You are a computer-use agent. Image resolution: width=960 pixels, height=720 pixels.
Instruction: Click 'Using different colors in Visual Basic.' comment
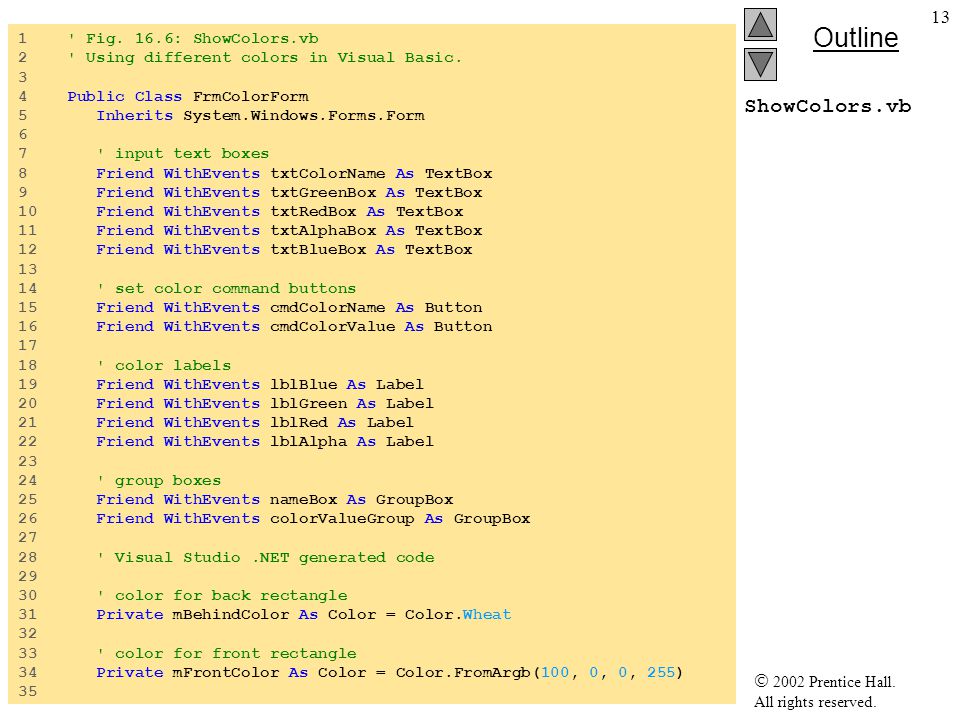[x=265, y=58]
